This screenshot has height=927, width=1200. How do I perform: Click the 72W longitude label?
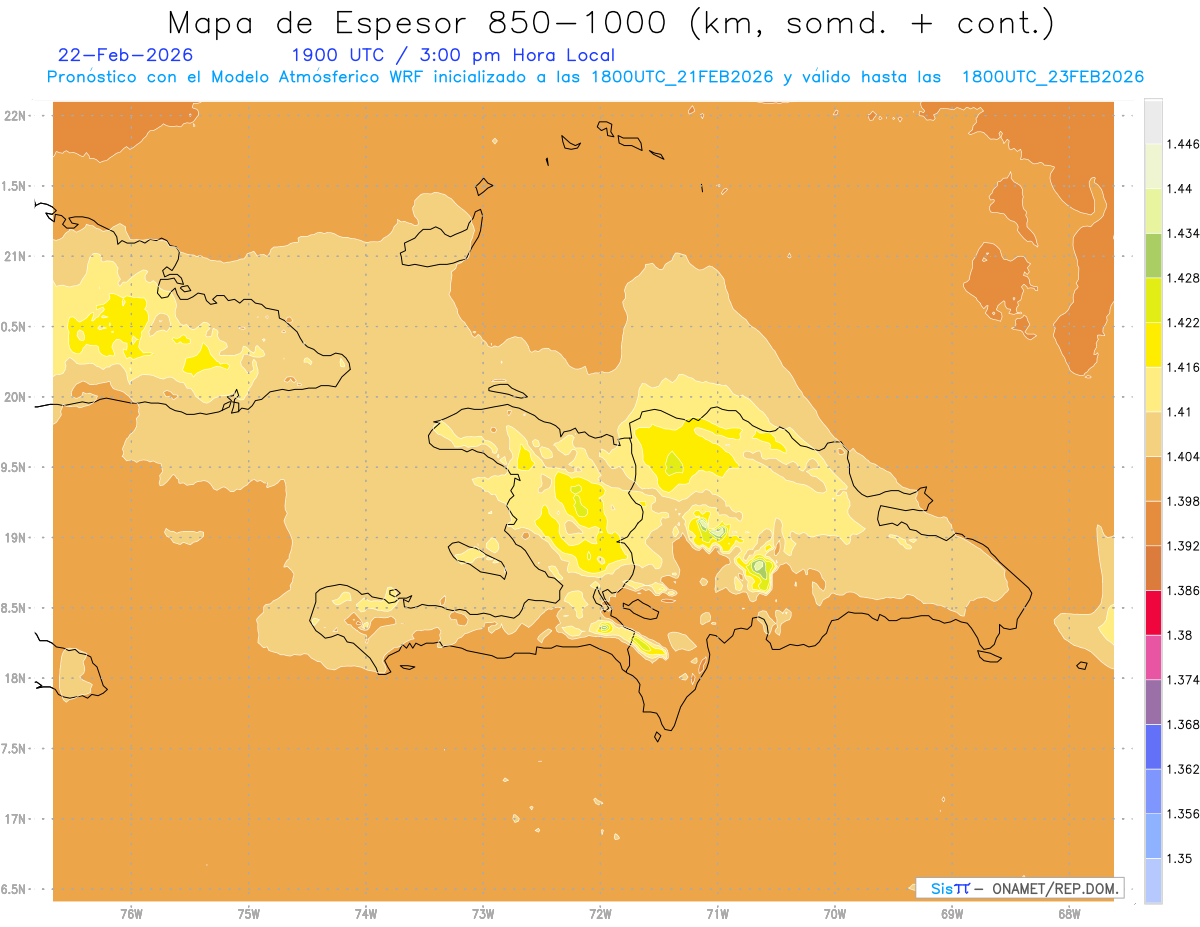pyautogui.click(x=600, y=913)
